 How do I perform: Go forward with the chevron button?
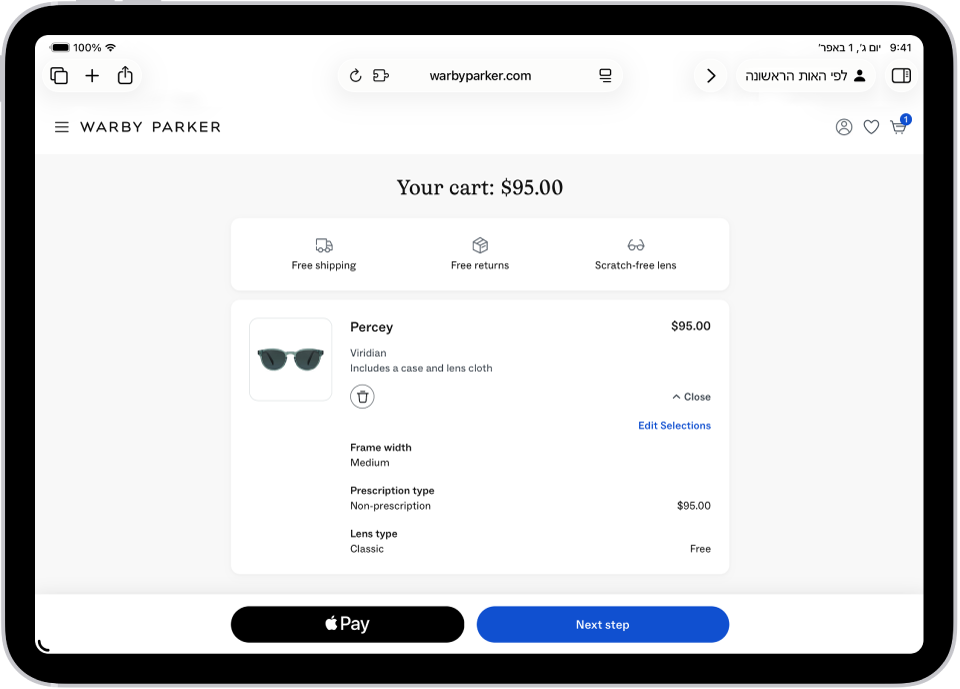click(x=711, y=76)
